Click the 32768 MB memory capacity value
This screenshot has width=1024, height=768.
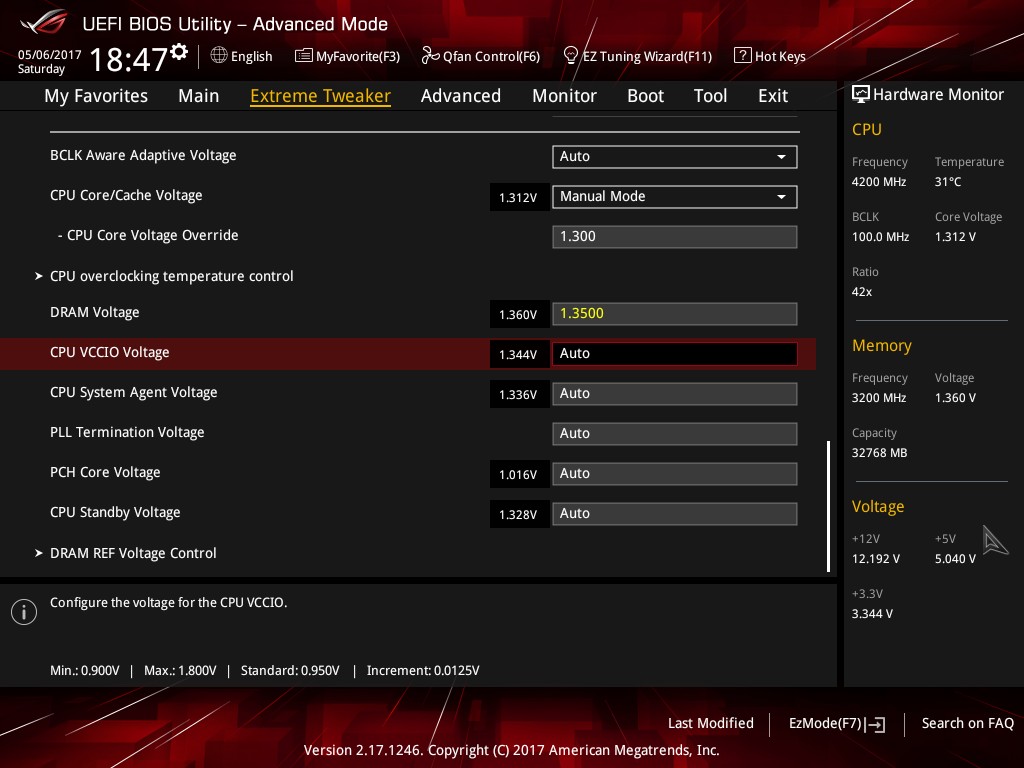click(880, 453)
